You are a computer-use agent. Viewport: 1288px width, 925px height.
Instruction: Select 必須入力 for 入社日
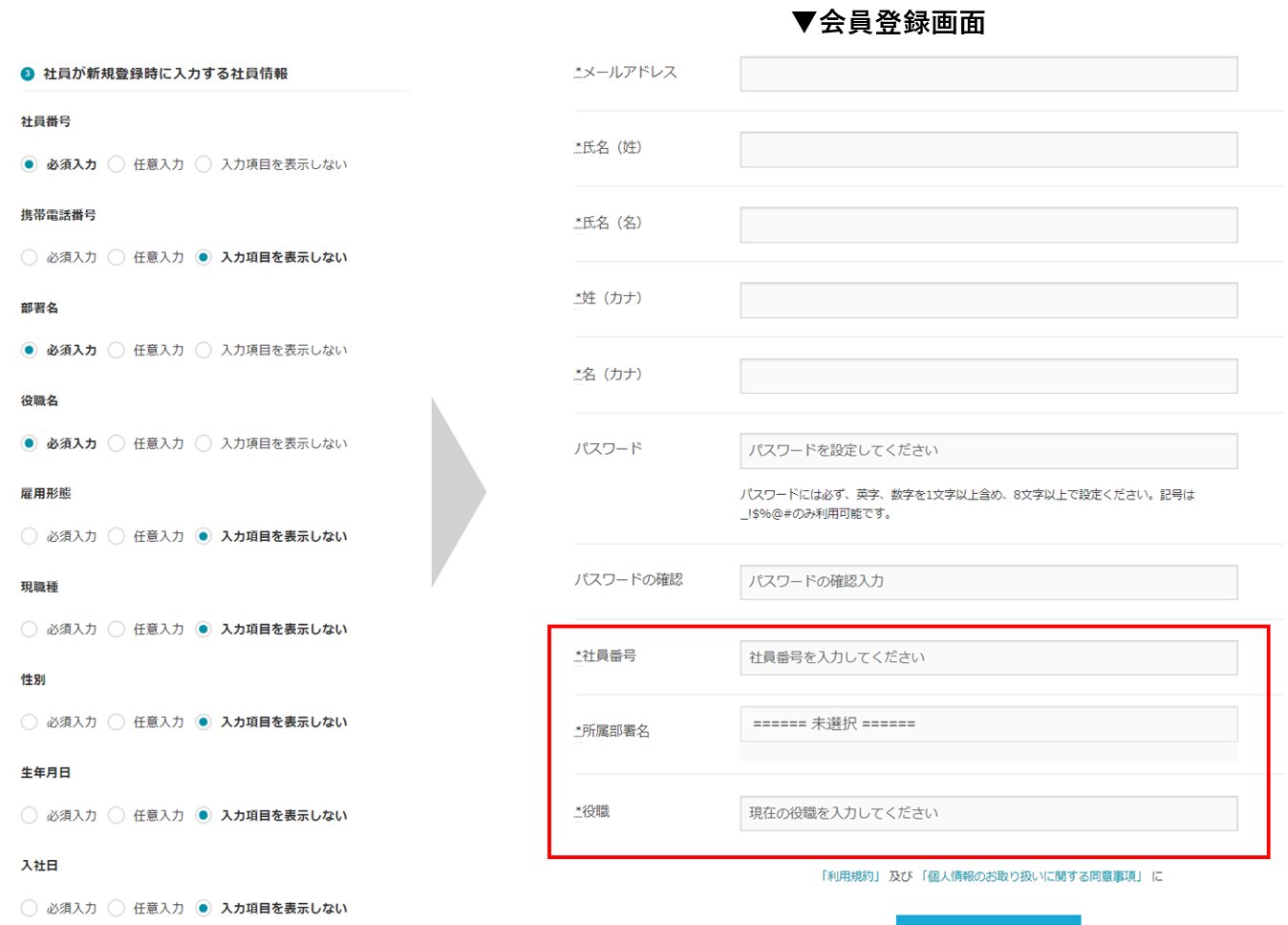point(30,908)
